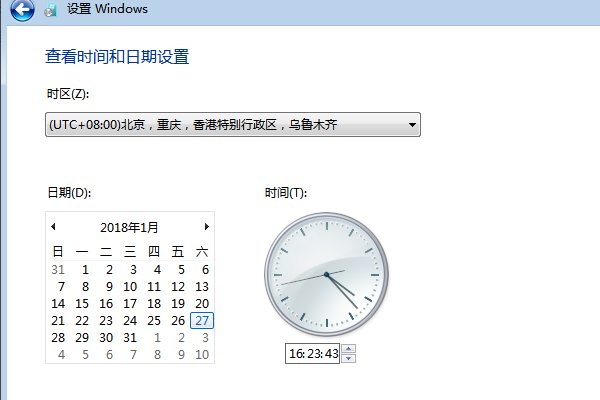This screenshot has height=400, width=600.
Task: Click the 16:23:43 time input field
Action: (x=313, y=353)
